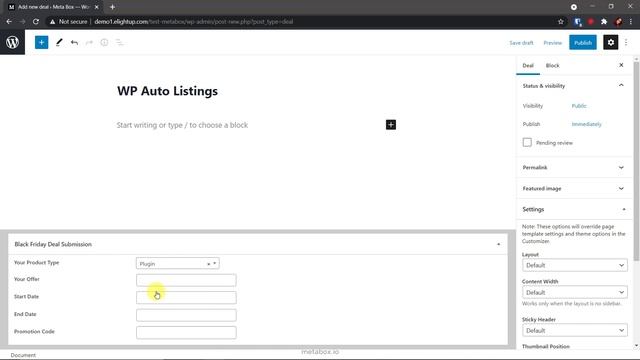Click the browser address bar URL
The height and width of the screenshot is (360, 640).
click(194, 22)
